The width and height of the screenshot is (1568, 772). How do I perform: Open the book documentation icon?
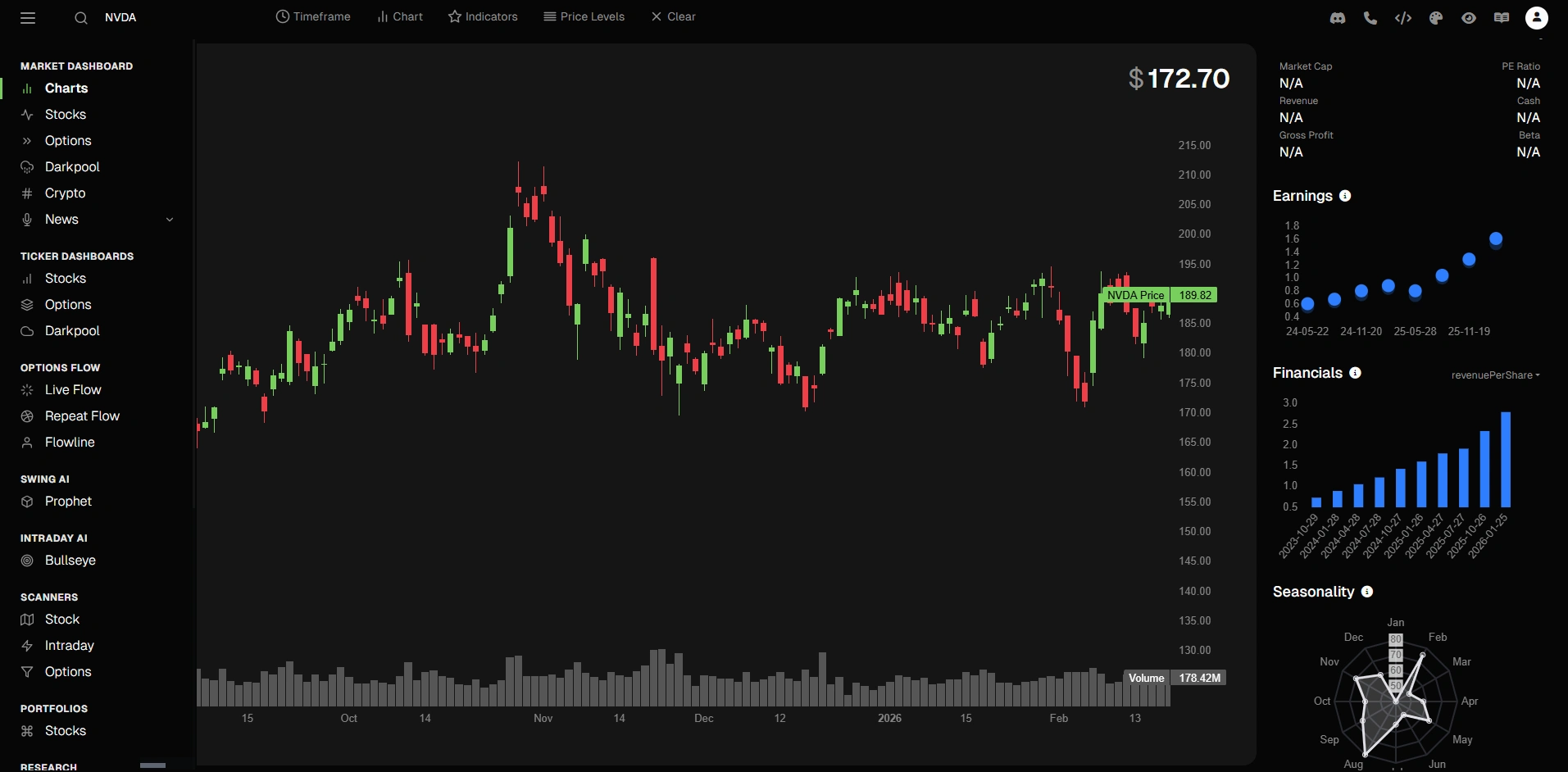coord(1502,18)
